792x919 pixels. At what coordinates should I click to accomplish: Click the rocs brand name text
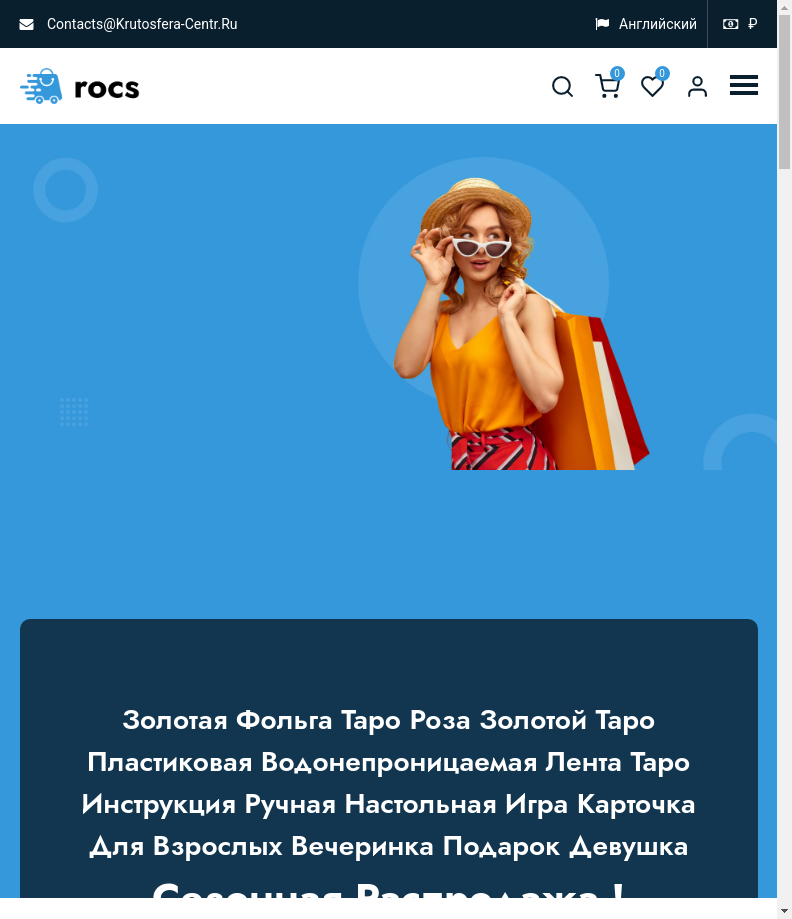click(x=107, y=89)
